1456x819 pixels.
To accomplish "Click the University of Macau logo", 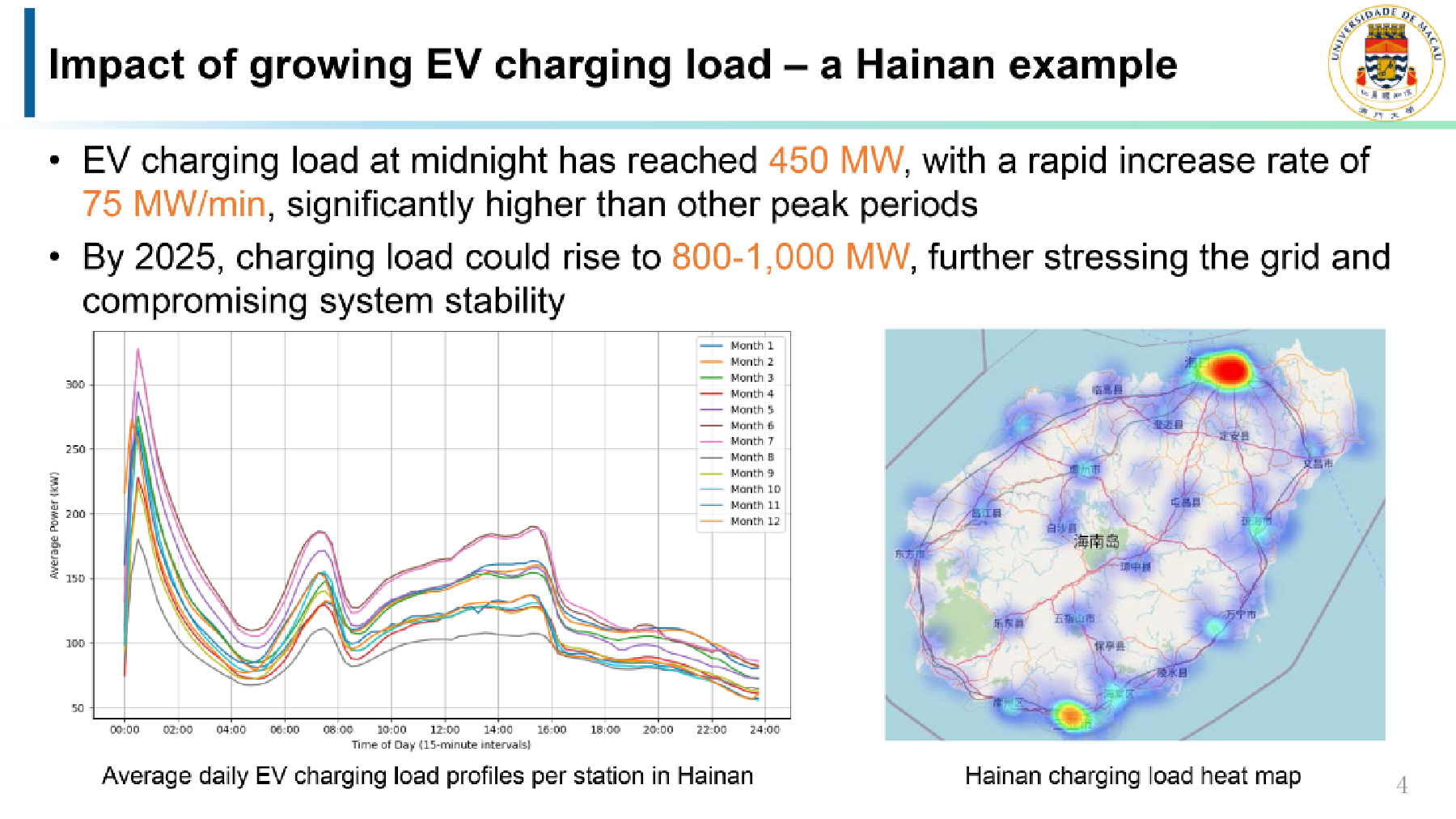I will point(1386,62).
